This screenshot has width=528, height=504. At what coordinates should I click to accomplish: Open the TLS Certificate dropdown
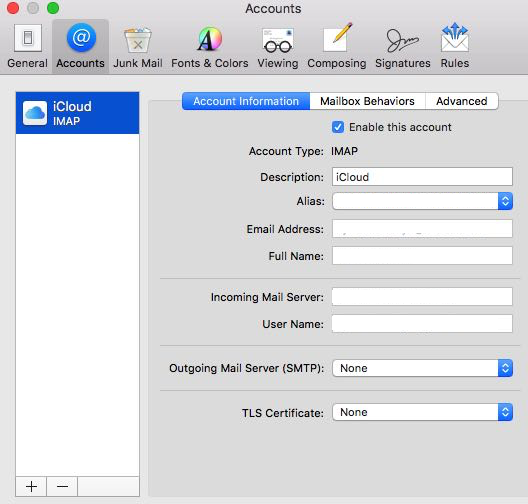(422, 412)
